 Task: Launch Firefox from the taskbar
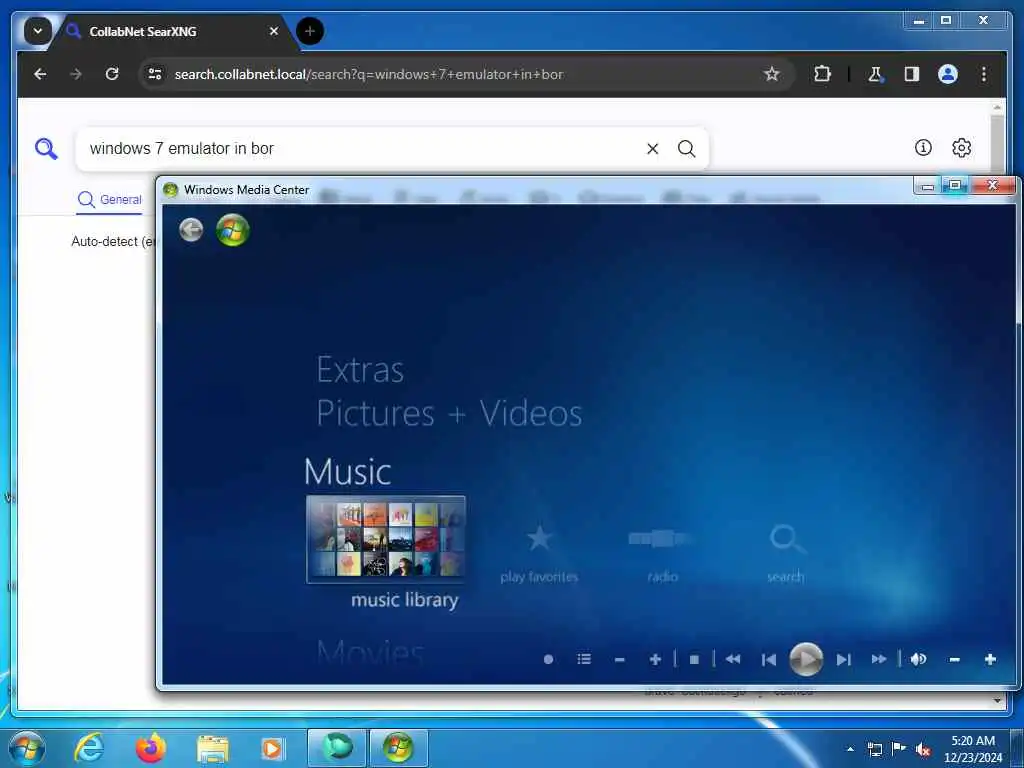151,748
